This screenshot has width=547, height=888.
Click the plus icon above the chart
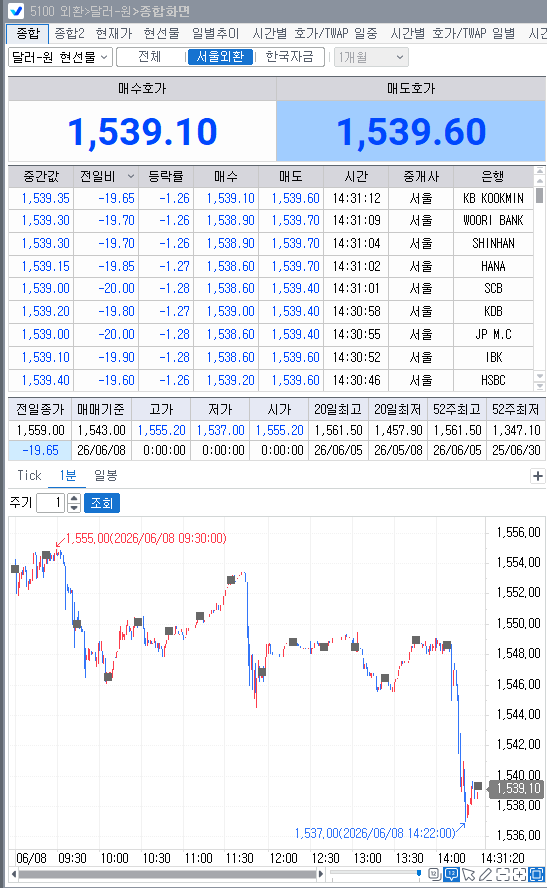pos(538,476)
